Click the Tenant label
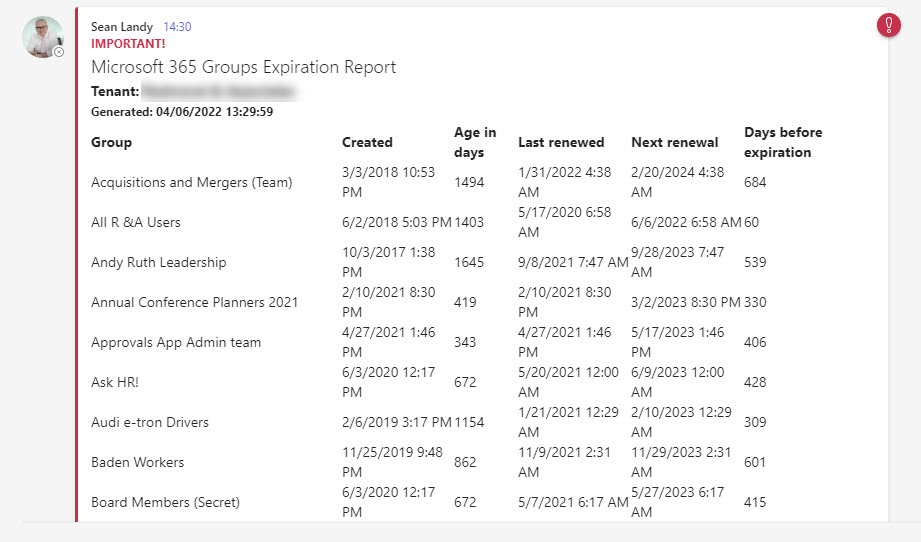921x542 pixels. tap(115, 92)
